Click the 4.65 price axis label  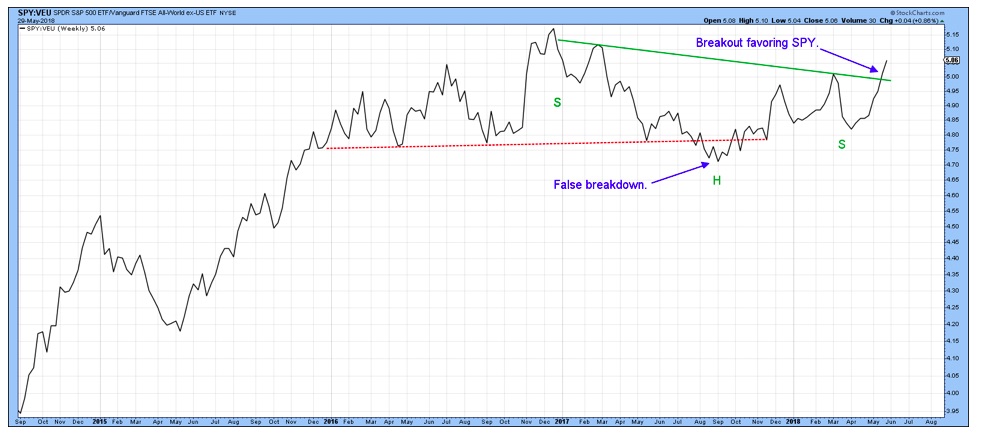click(951, 180)
